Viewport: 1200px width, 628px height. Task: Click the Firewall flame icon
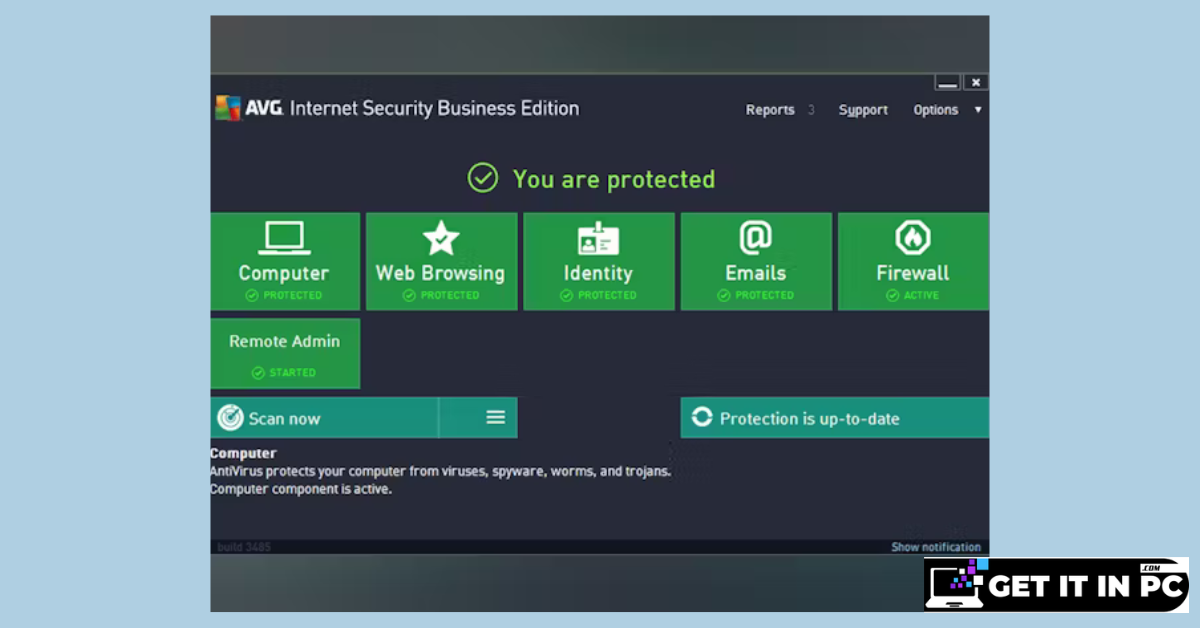tap(912, 238)
